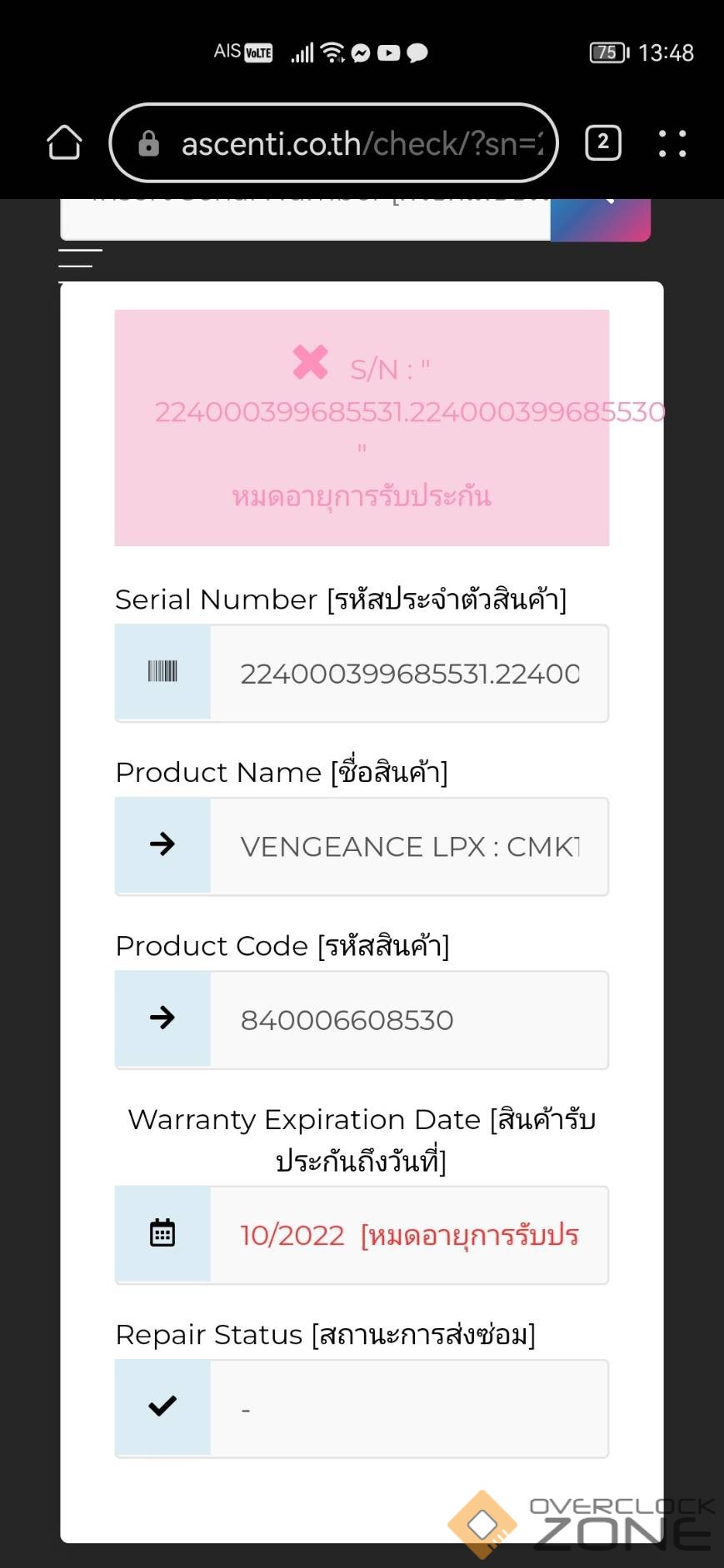Image resolution: width=724 pixels, height=1568 pixels.
Task: Tap the address bar URL
Action: click(362, 144)
